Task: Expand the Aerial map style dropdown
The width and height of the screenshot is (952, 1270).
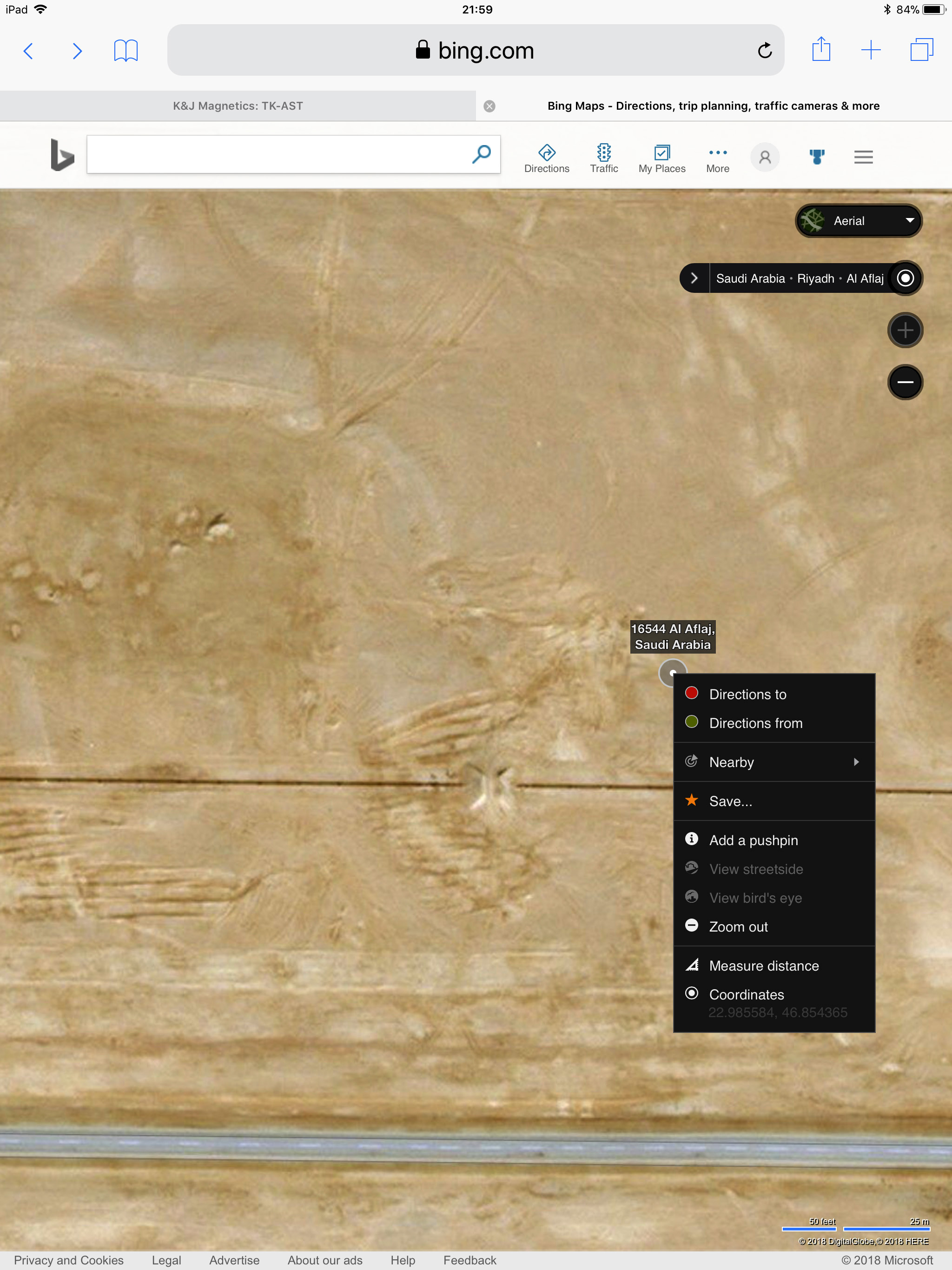Action: click(x=859, y=221)
